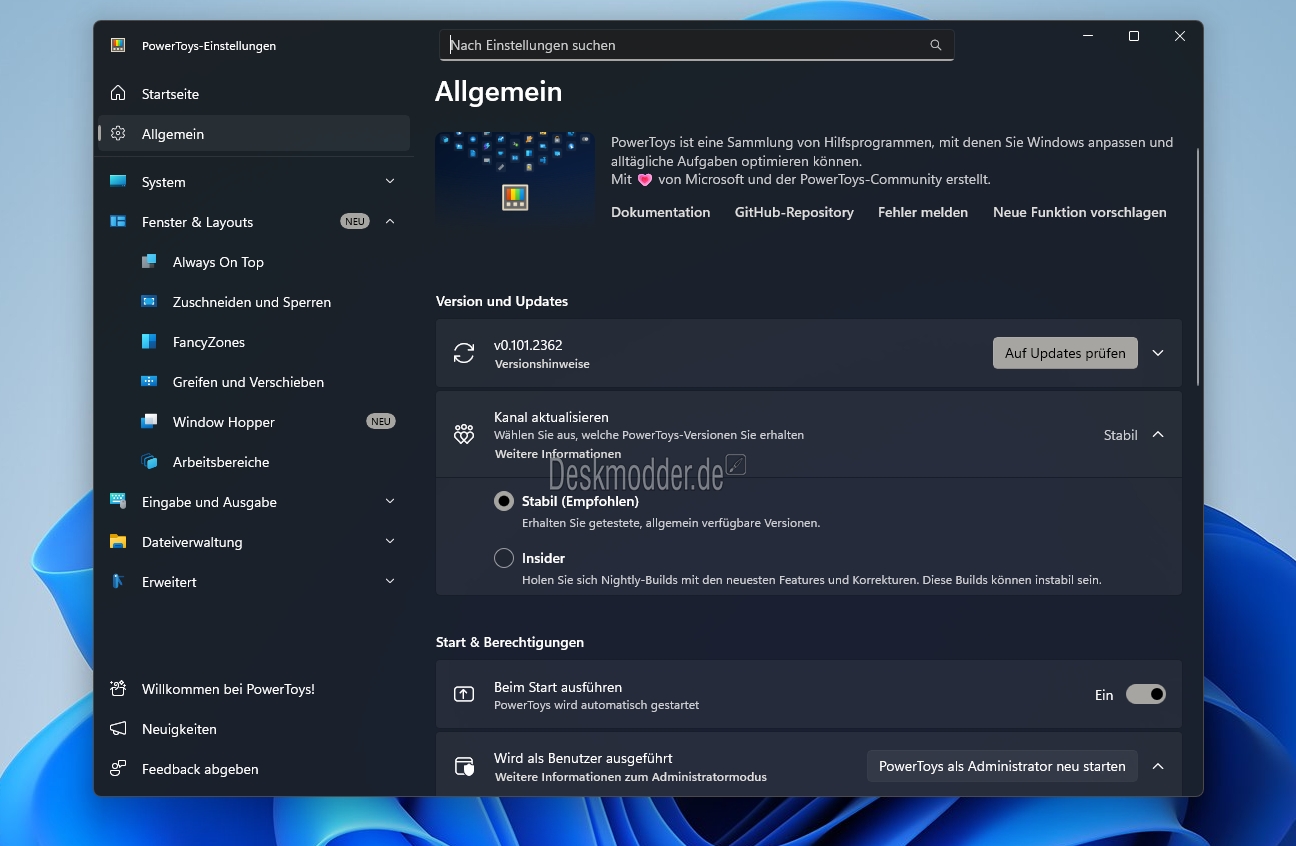This screenshot has width=1296, height=846.
Task: Click the Allgemein gear icon
Action: click(x=118, y=134)
